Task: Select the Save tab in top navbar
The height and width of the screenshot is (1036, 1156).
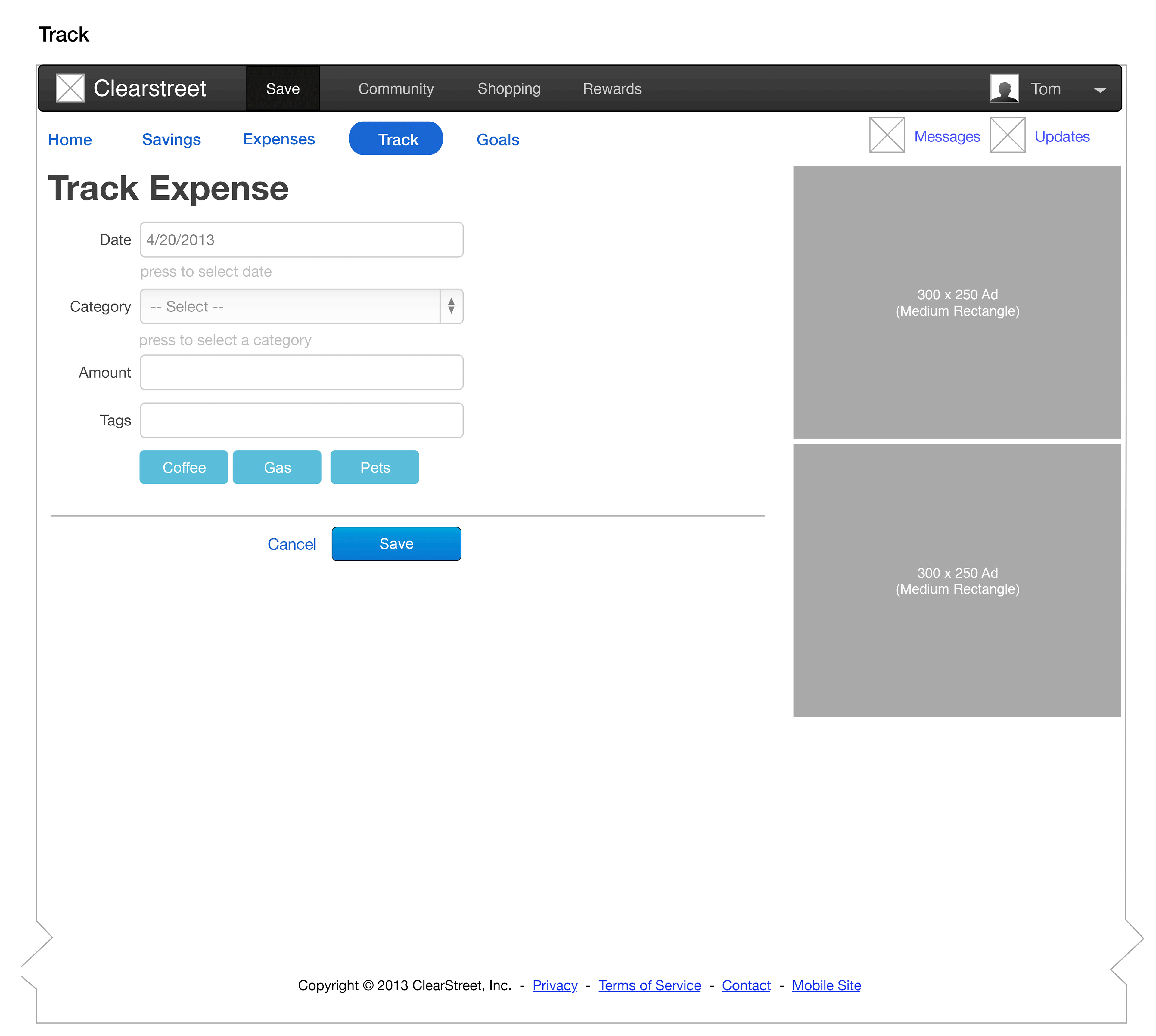Action: [282, 89]
